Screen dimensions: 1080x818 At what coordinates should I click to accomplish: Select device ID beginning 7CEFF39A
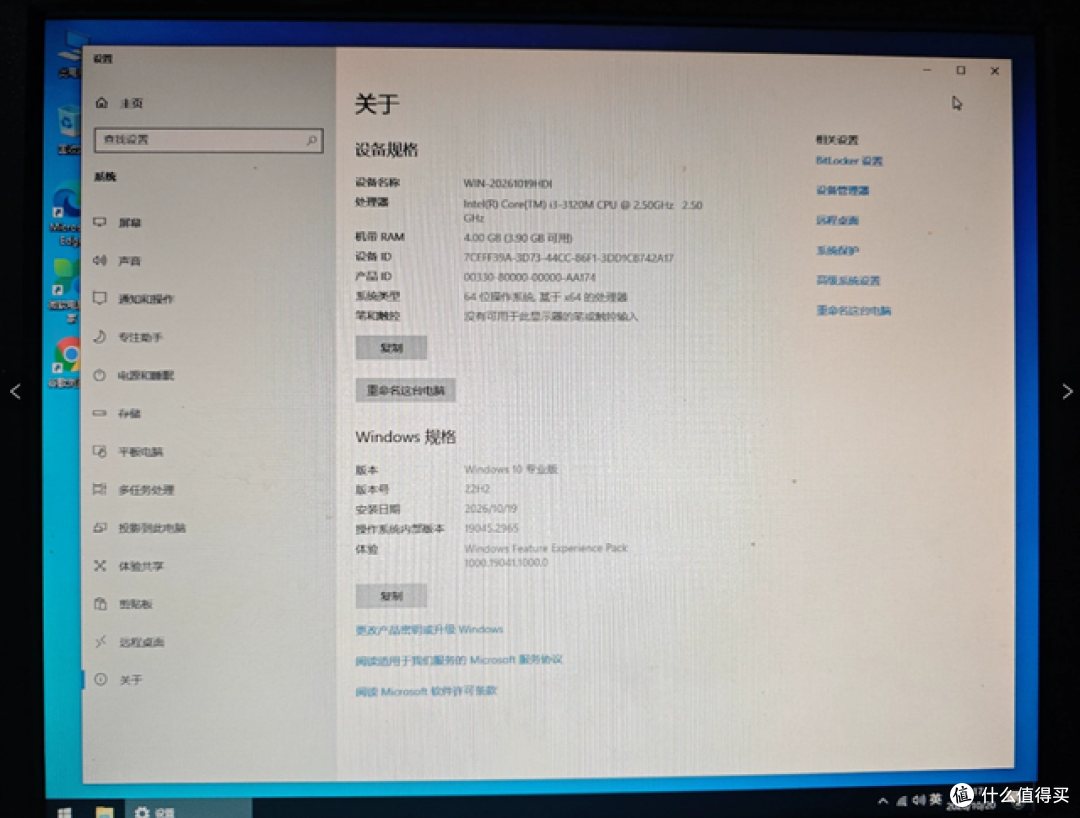[x=568, y=258]
